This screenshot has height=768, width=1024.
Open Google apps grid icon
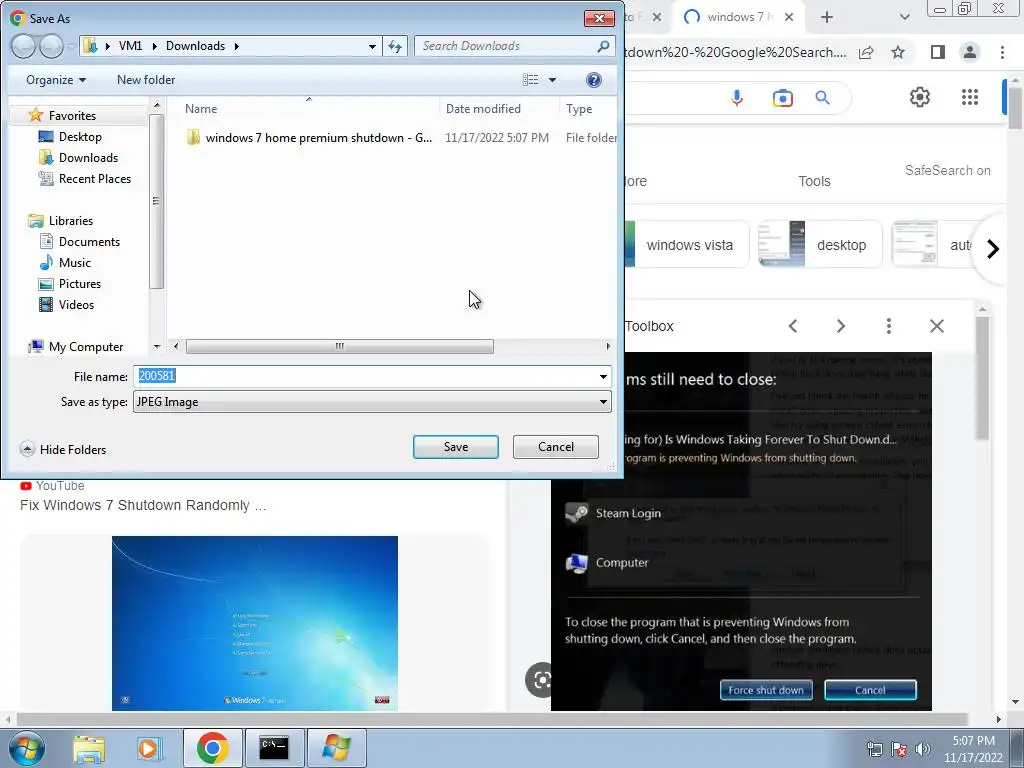970,97
